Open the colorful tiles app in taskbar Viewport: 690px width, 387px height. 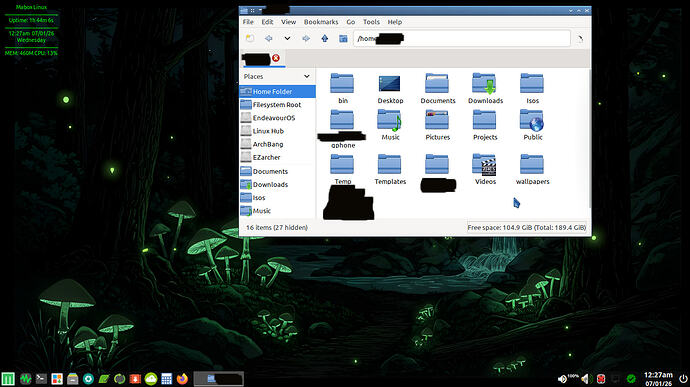(x=57, y=379)
